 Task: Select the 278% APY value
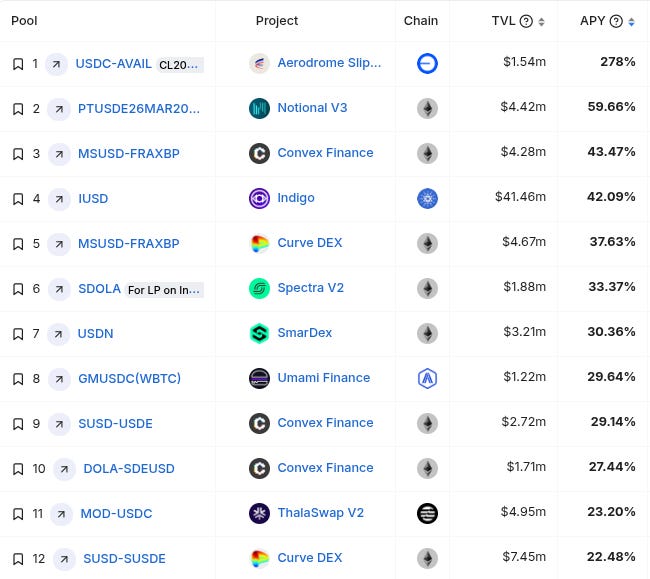tap(618, 62)
